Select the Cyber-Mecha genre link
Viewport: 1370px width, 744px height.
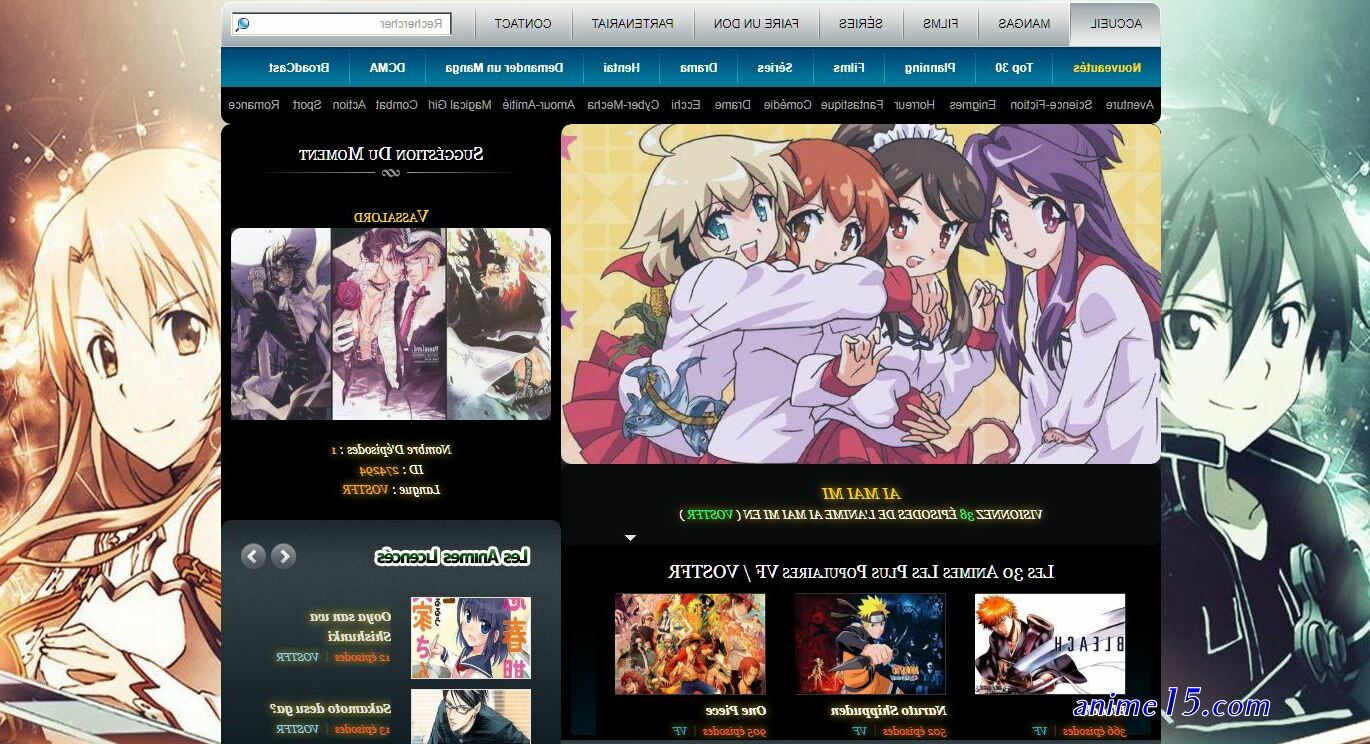pyautogui.click(x=623, y=104)
